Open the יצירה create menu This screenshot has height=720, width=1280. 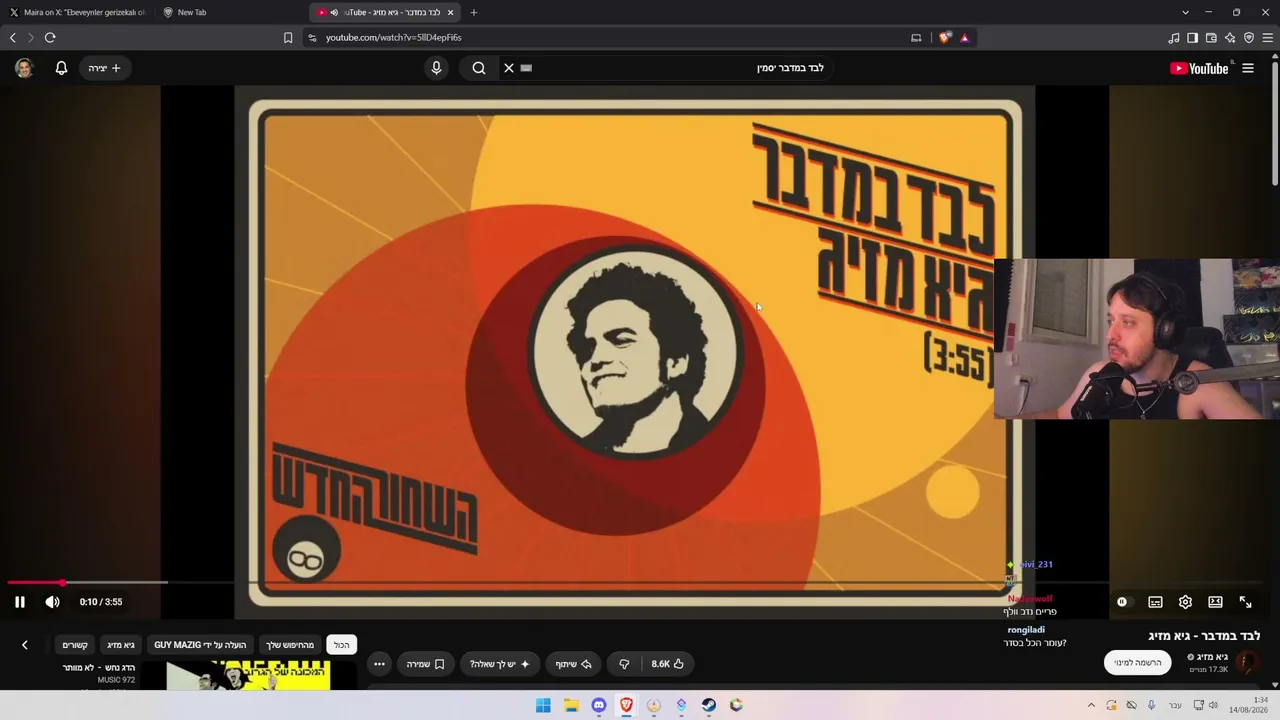point(105,68)
